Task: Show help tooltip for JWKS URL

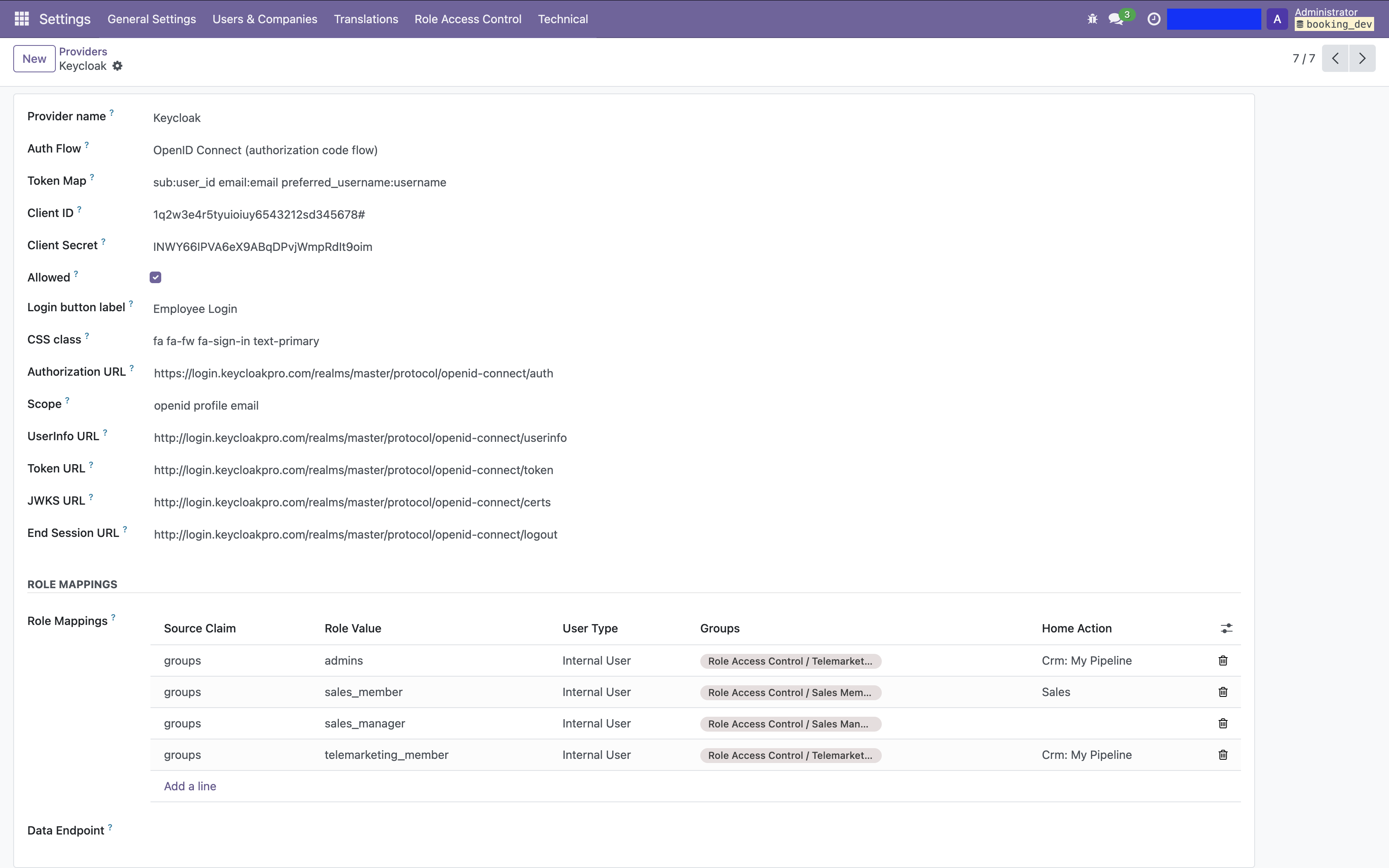Action: pos(91,496)
